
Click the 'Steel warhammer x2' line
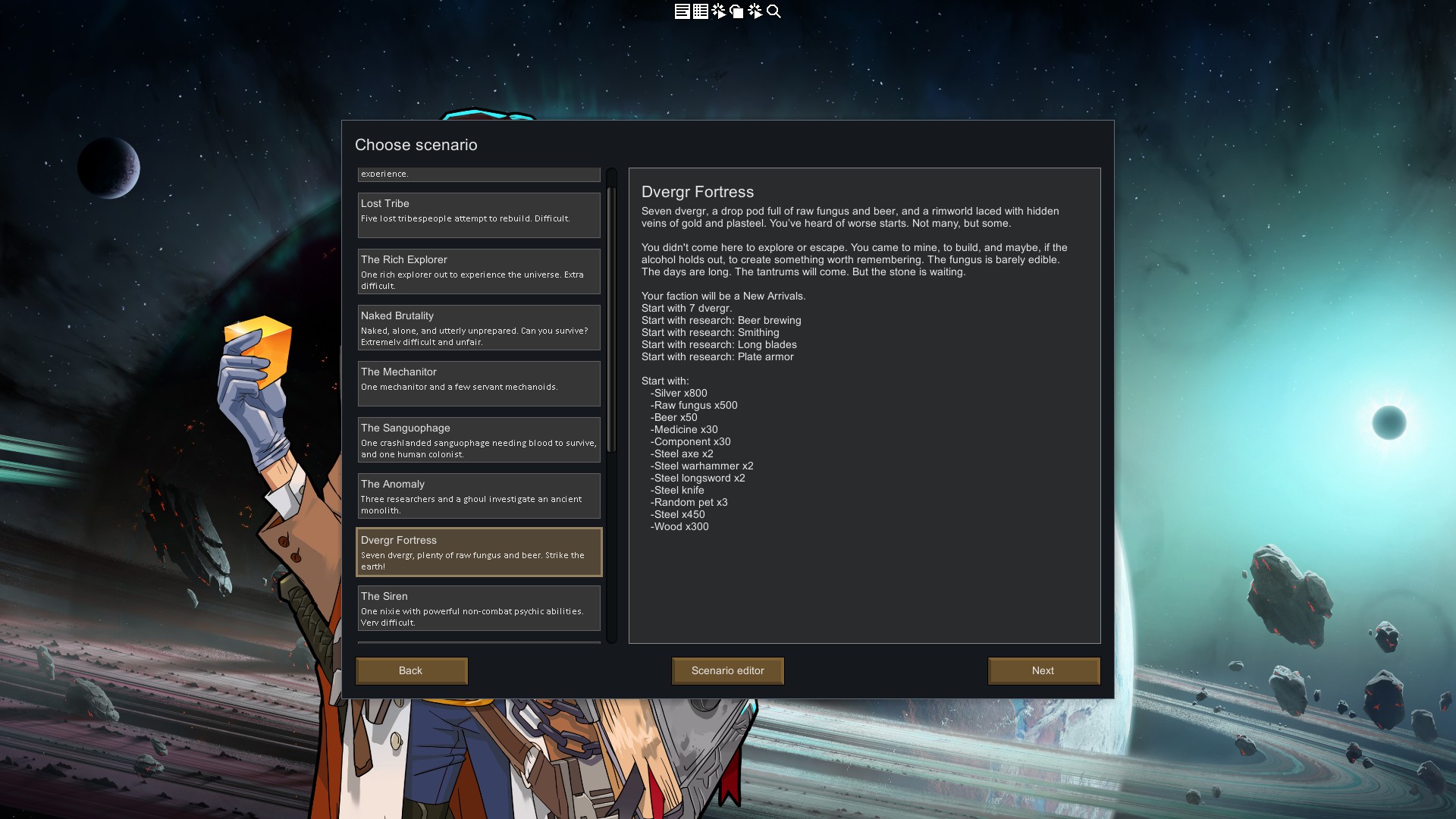click(x=702, y=466)
